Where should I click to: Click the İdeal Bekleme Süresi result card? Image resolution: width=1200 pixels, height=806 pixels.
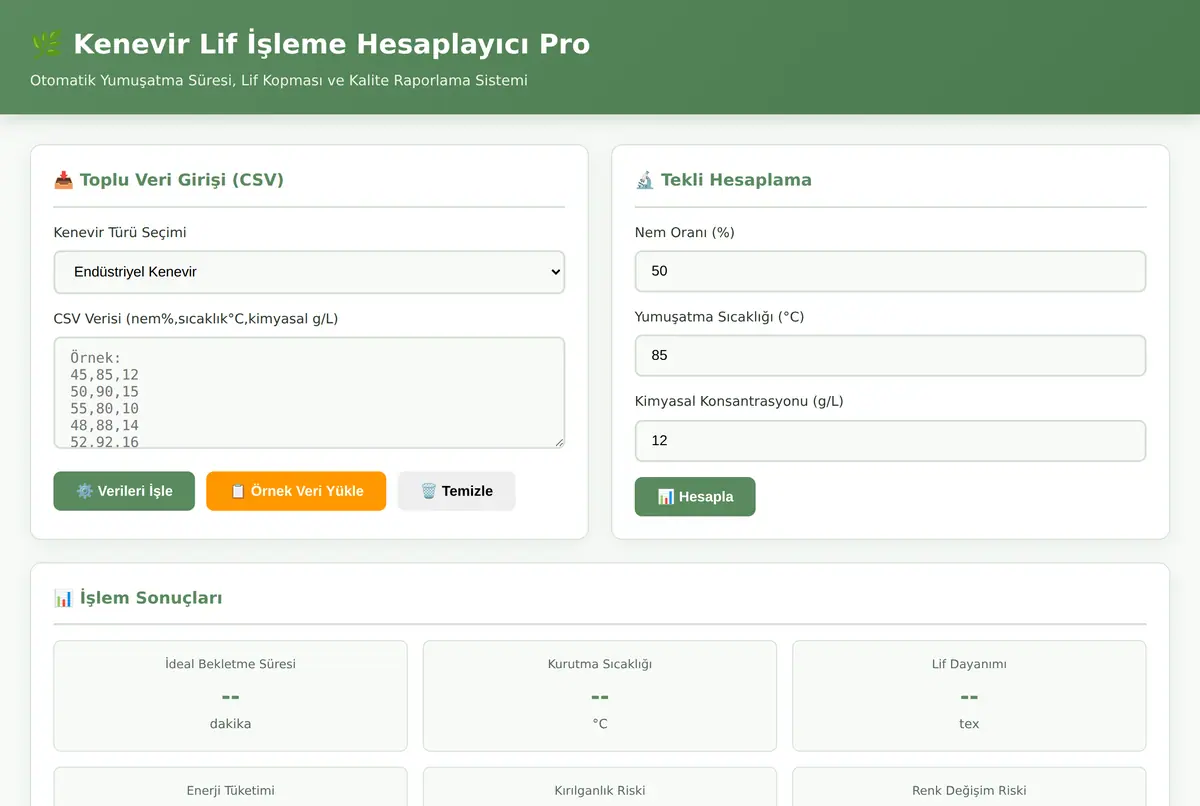pyautogui.click(x=230, y=696)
